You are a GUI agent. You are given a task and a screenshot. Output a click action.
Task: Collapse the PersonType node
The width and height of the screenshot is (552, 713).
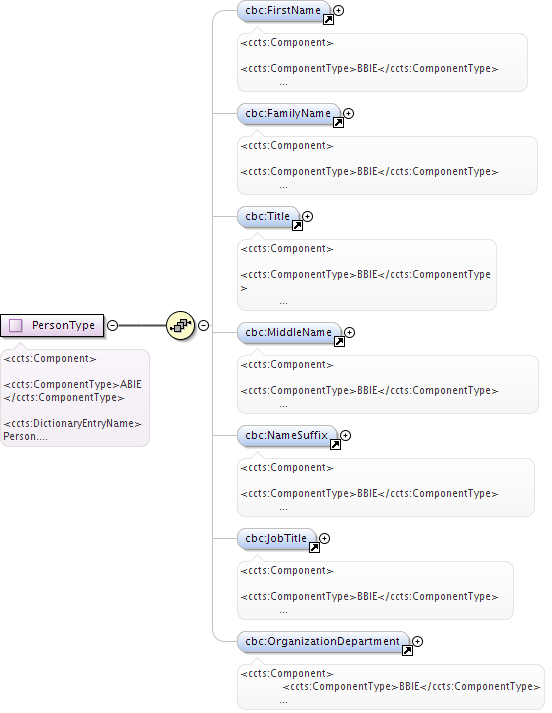[112, 326]
